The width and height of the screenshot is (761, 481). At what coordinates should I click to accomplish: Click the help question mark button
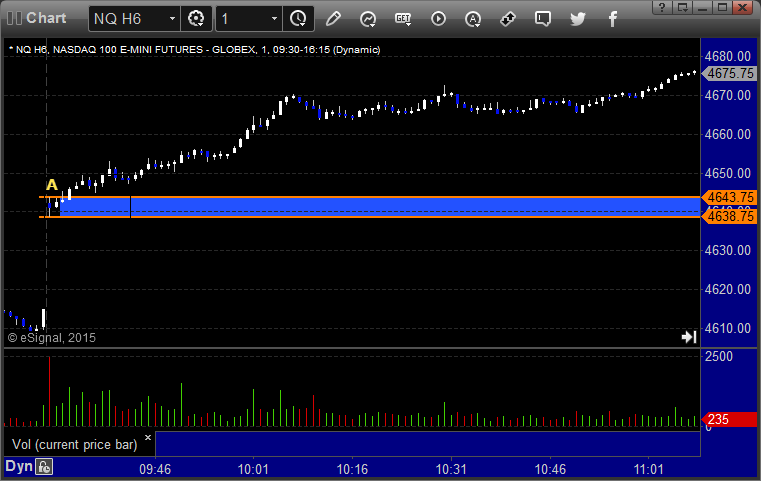coord(662,7)
